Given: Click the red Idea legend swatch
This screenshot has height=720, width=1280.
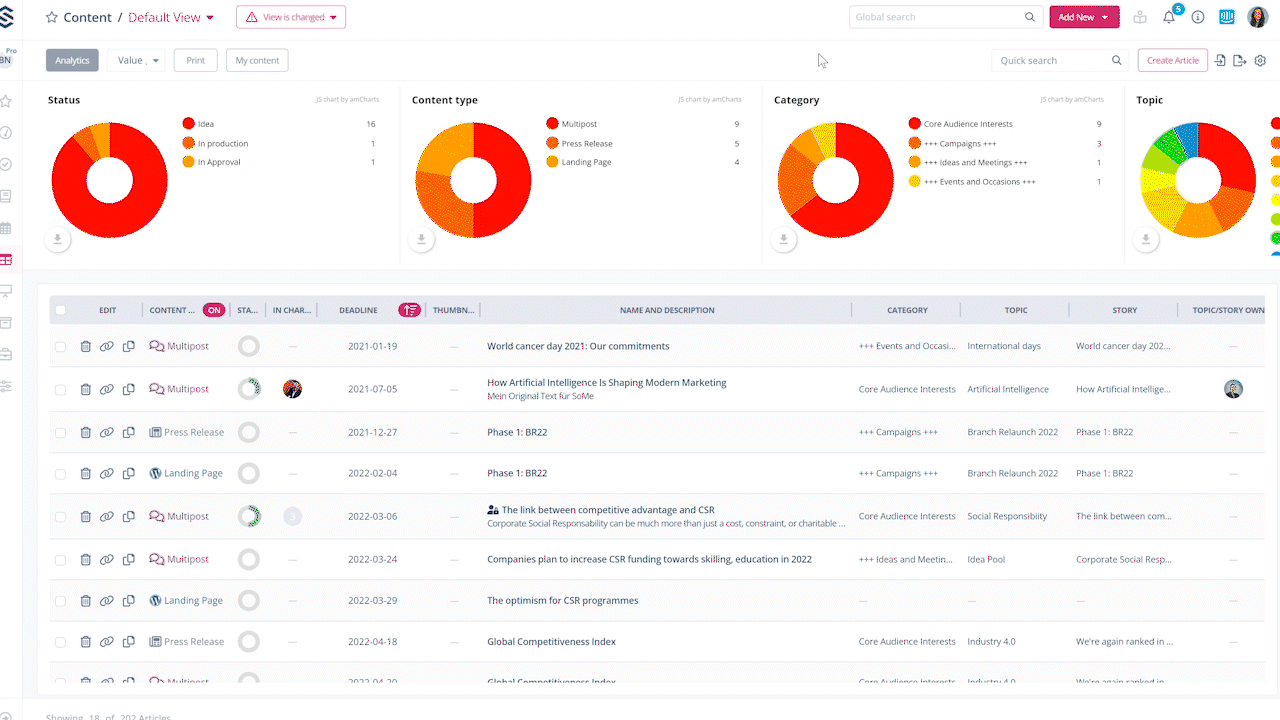Looking at the screenshot, I should (188, 124).
